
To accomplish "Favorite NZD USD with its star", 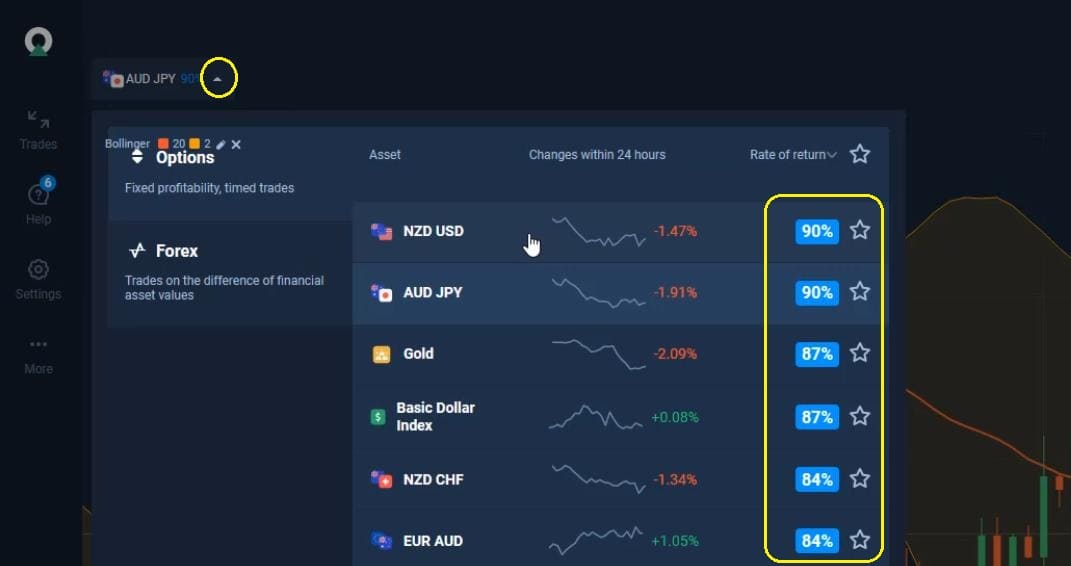I will pyautogui.click(x=860, y=231).
